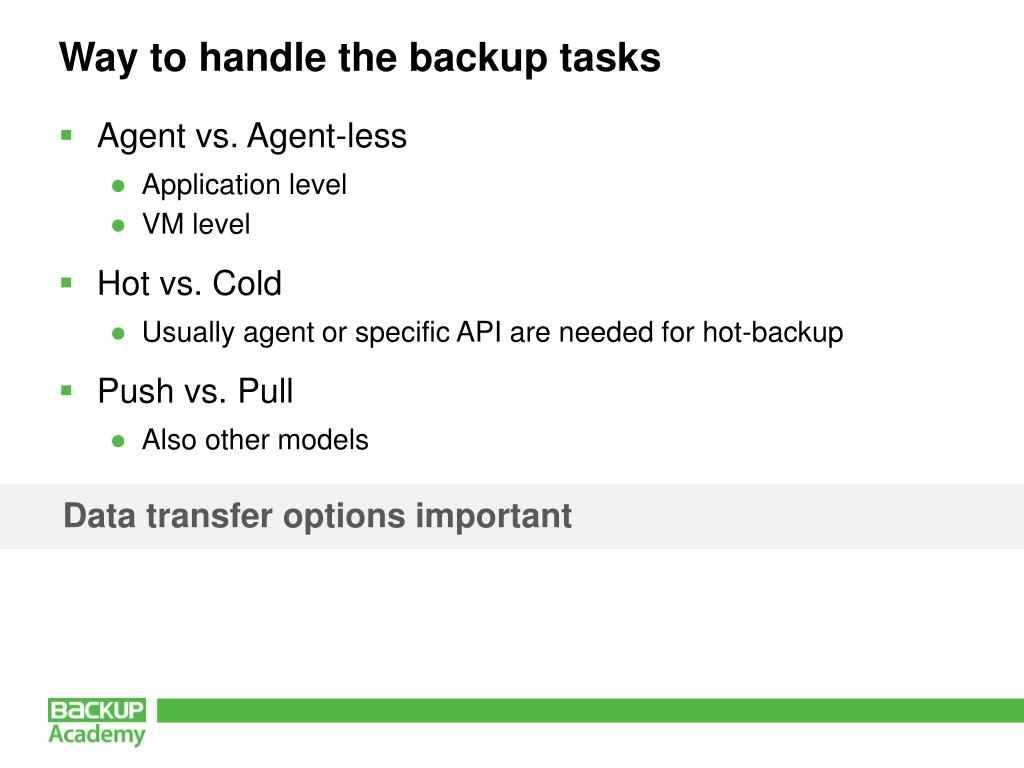Click the green square bullet beside Hot vs. Cold
The width and height of the screenshot is (1024, 768).
[x=67, y=282]
